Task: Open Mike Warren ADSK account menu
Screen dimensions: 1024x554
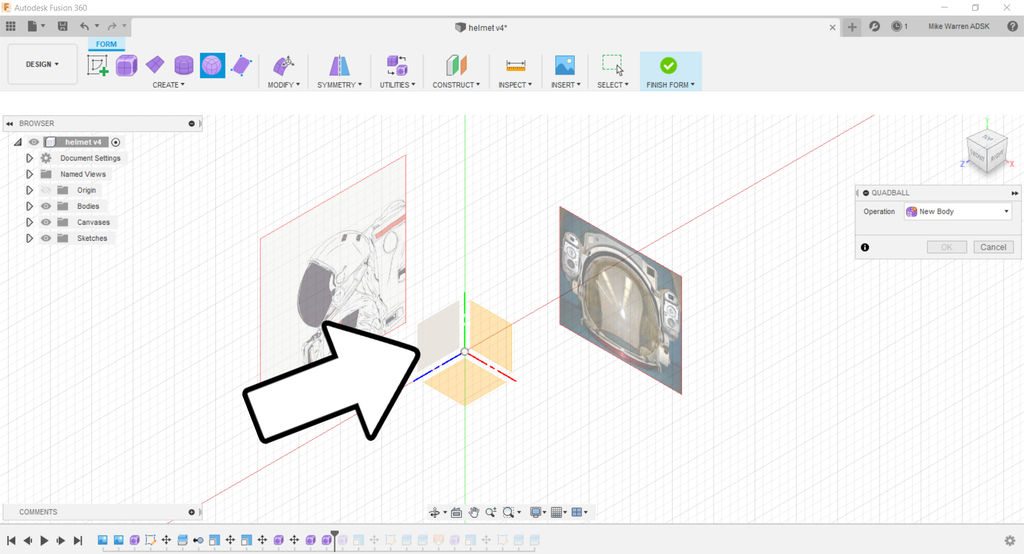Action: (959, 26)
